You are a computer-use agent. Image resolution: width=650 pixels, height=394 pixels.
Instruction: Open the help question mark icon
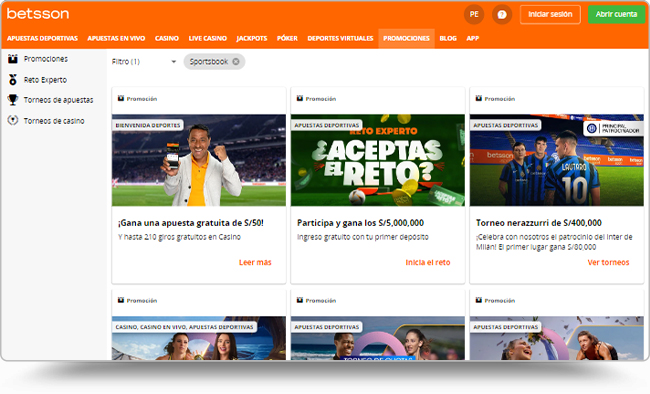click(502, 15)
